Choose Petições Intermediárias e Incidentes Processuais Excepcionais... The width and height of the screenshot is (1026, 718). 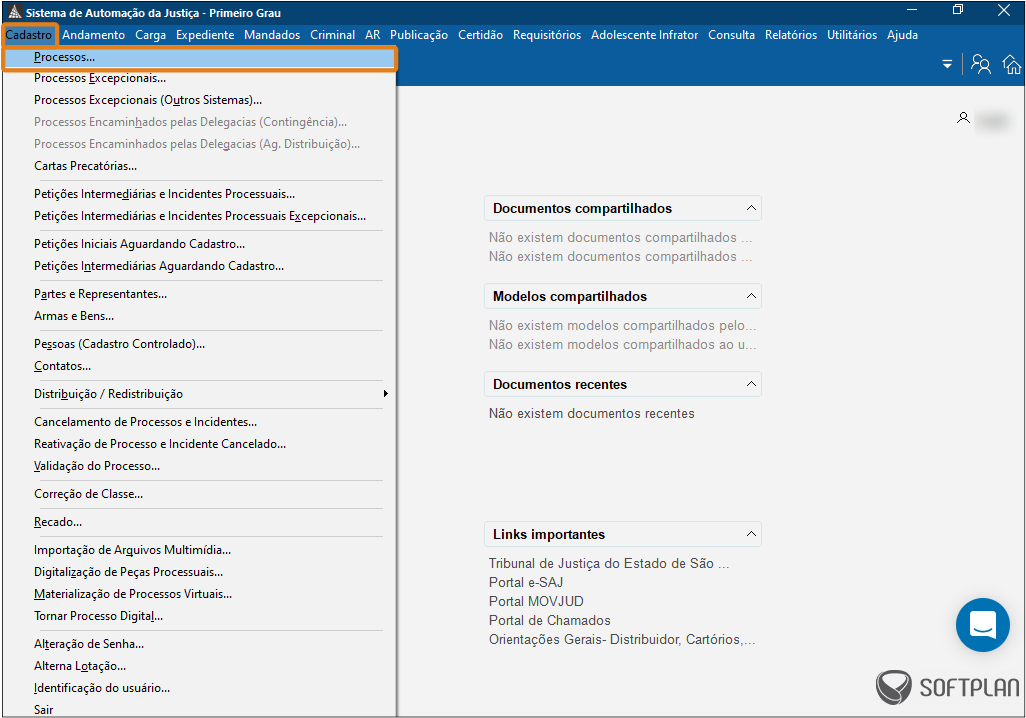[200, 216]
